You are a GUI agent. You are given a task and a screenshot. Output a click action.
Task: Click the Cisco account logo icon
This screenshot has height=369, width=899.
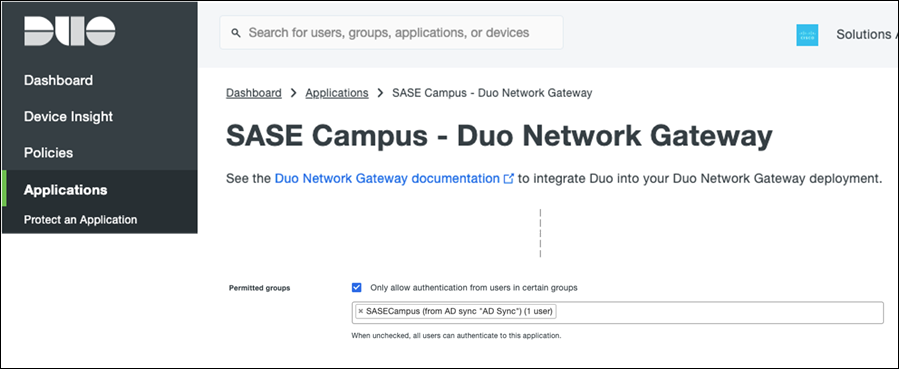click(x=807, y=35)
